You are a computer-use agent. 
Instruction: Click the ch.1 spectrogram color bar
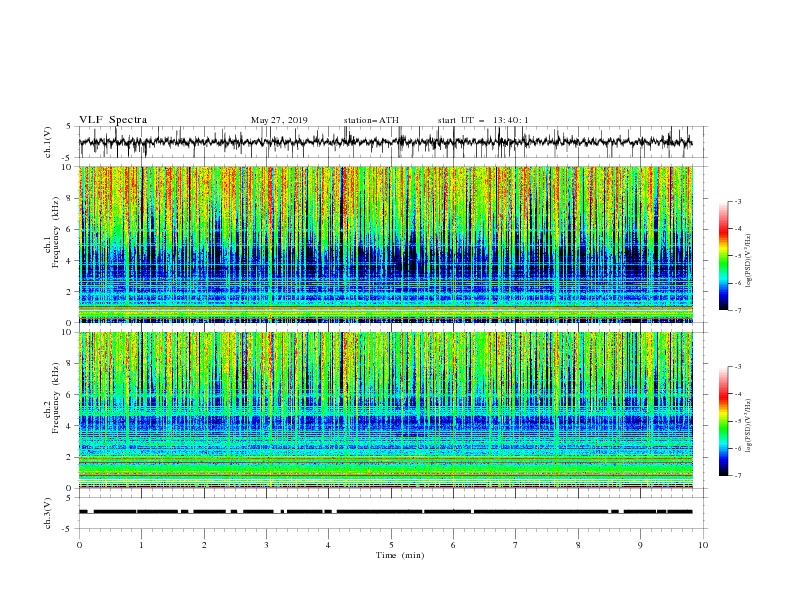click(x=723, y=256)
